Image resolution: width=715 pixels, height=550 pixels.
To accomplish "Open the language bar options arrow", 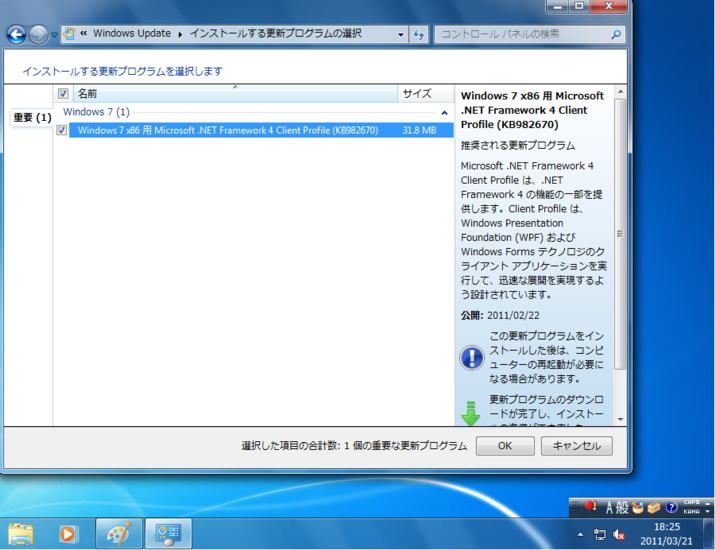I will tap(708, 511).
